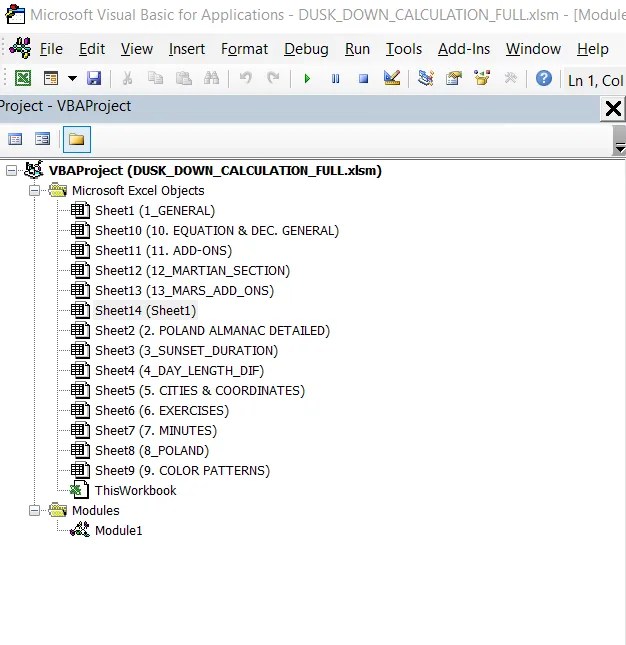This screenshot has width=626, height=645.
Task: Click the Insert UserForm toolbar icon
Action: coord(51,78)
